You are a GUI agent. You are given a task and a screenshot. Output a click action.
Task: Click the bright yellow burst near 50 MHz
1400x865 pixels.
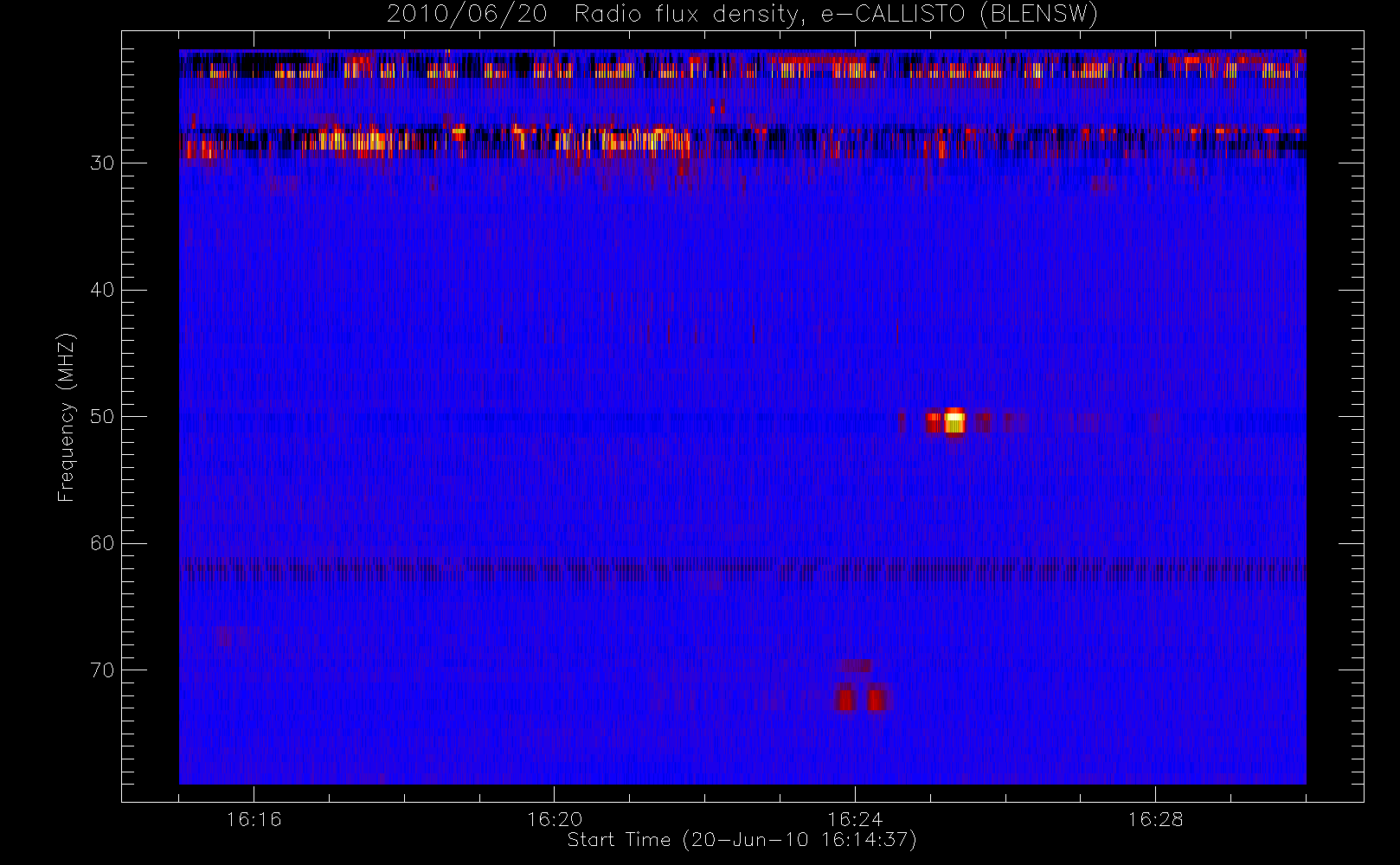[954, 421]
